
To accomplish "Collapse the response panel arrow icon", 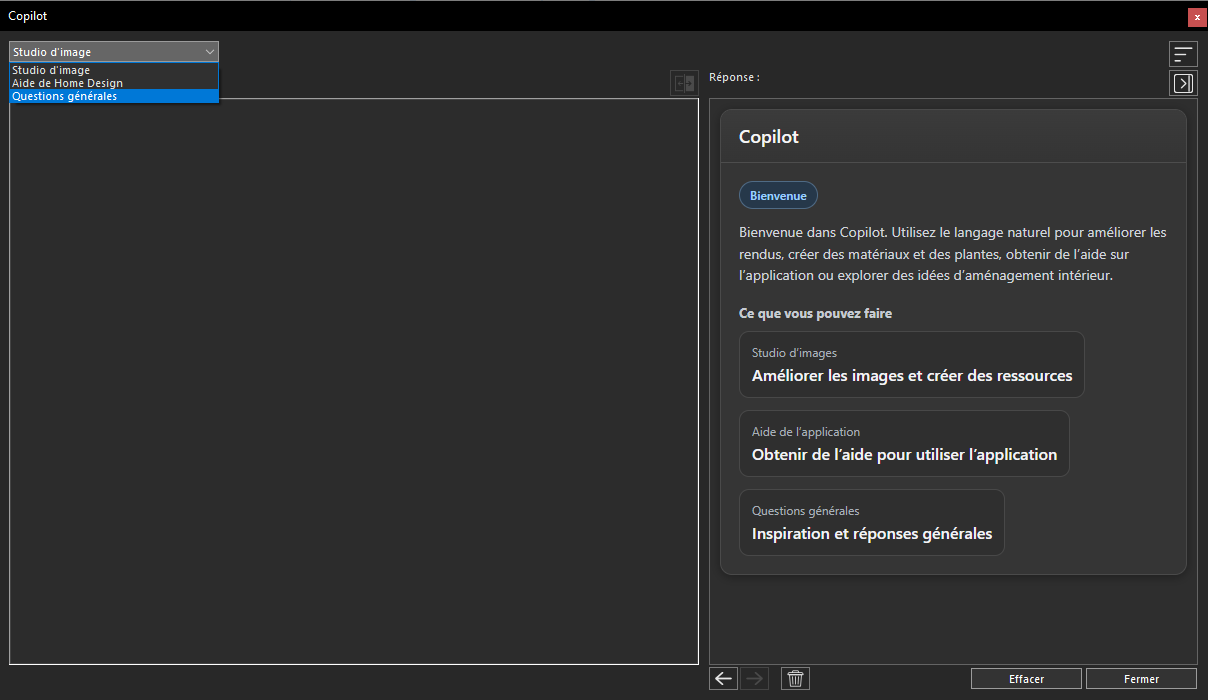I will pyautogui.click(x=1183, y=83).
